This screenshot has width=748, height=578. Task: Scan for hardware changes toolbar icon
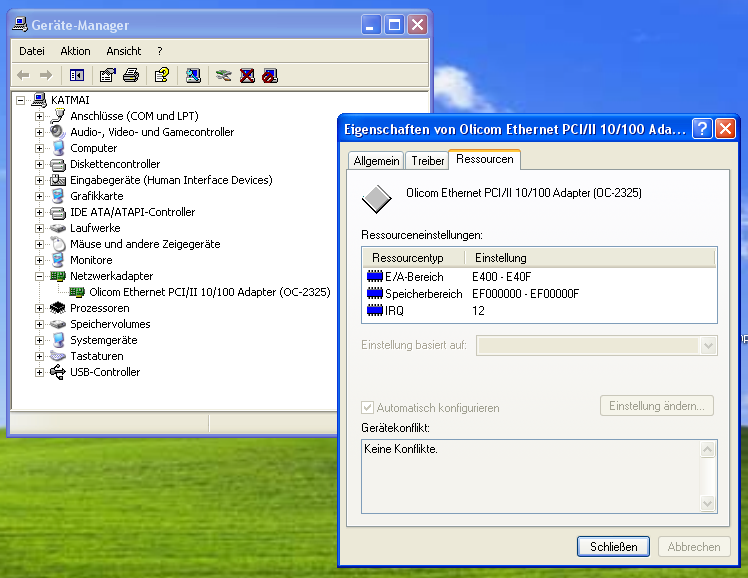point(193,75)
